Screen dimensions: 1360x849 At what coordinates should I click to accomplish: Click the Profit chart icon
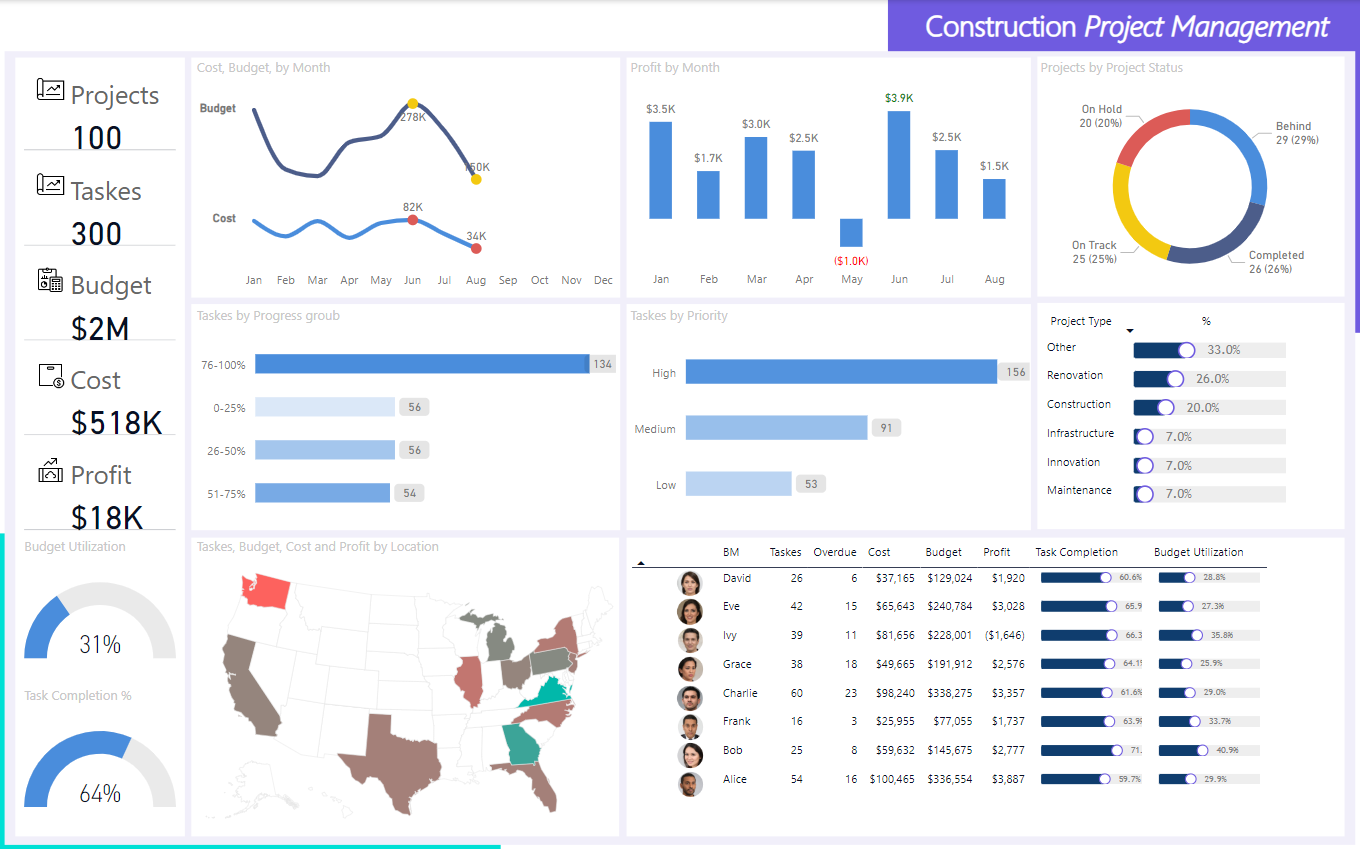point(50,470)
